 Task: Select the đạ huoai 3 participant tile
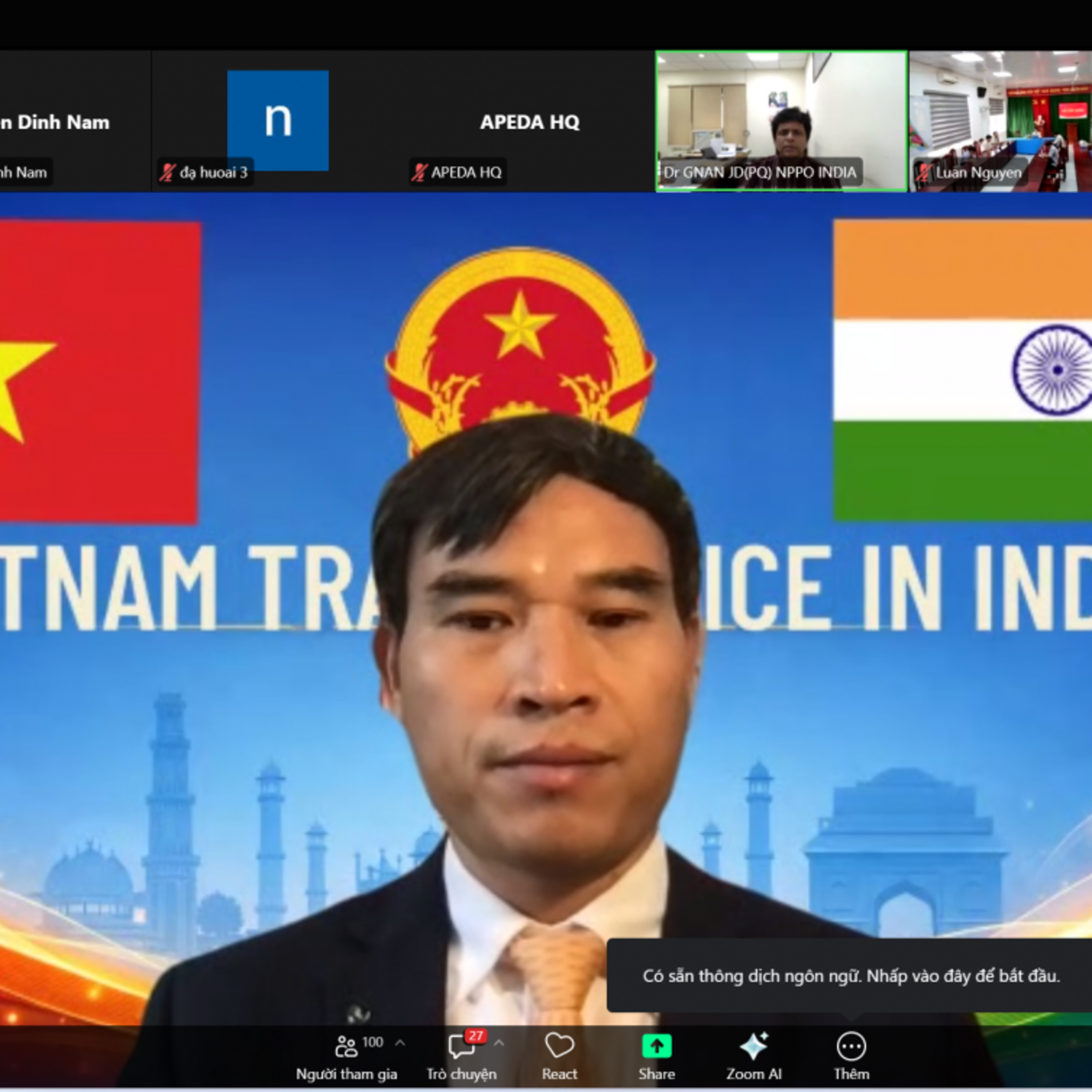point(277,122)
